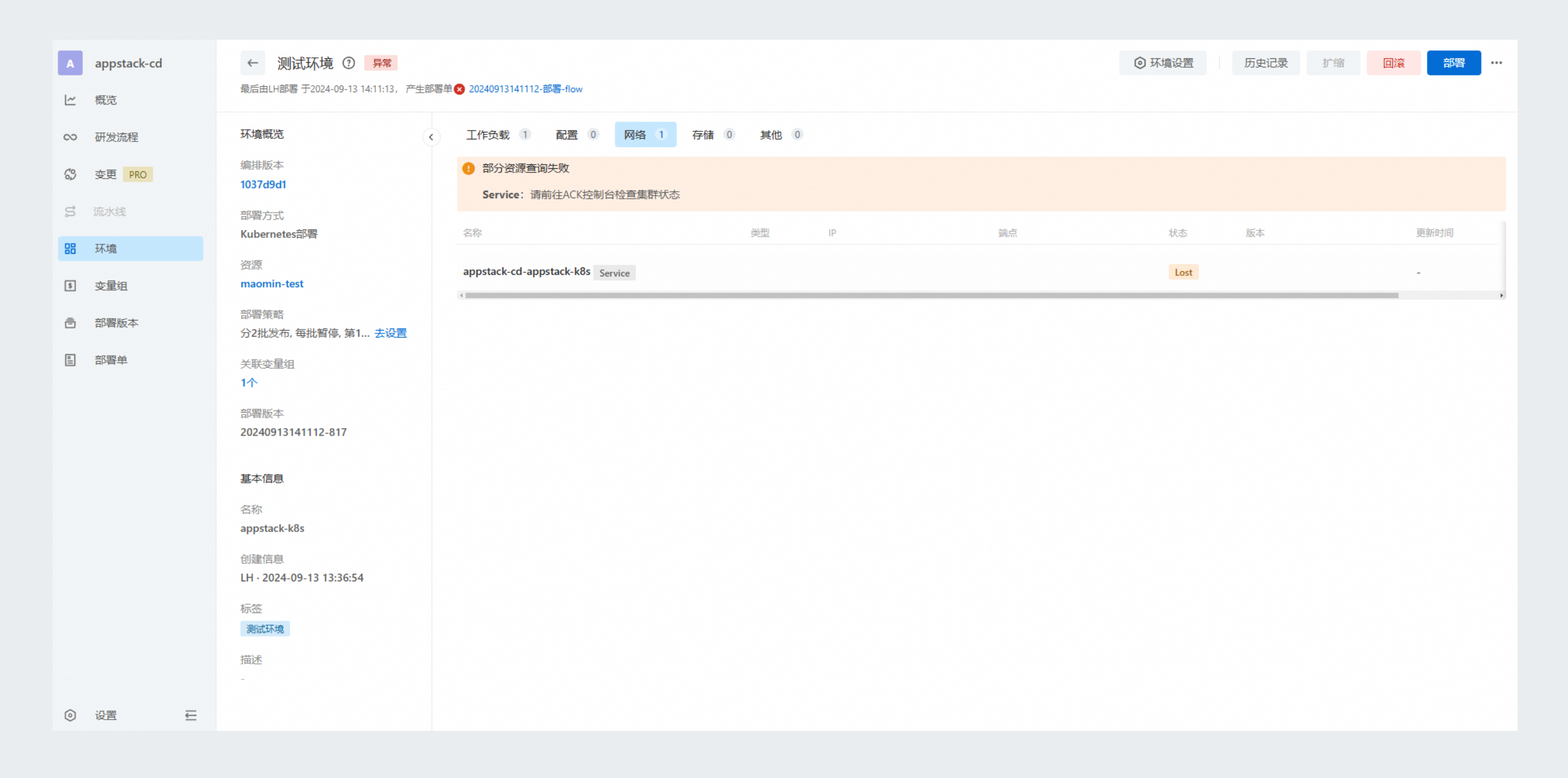1568x778 pixels.
Task: Click the appstack-cd app avatar icon
Action: [70, 63]
